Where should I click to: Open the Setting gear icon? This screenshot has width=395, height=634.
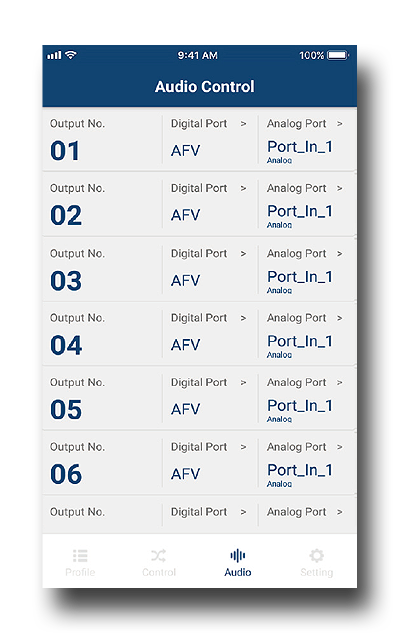(x=317, y=556)
